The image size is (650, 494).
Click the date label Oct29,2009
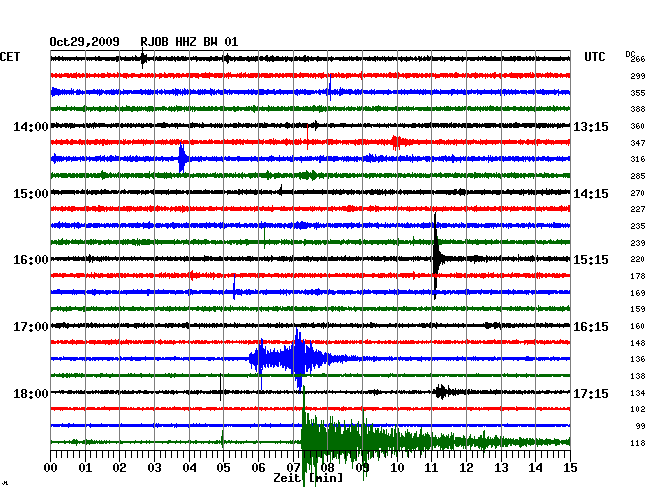coord(84,42)
